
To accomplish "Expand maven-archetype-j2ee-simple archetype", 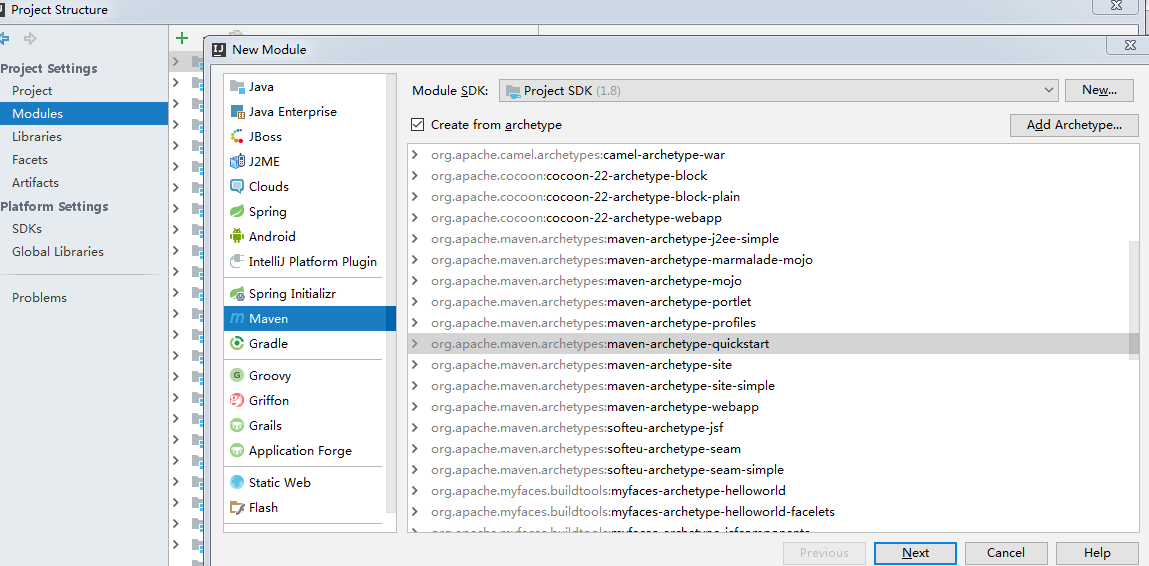I will [415, 239].
